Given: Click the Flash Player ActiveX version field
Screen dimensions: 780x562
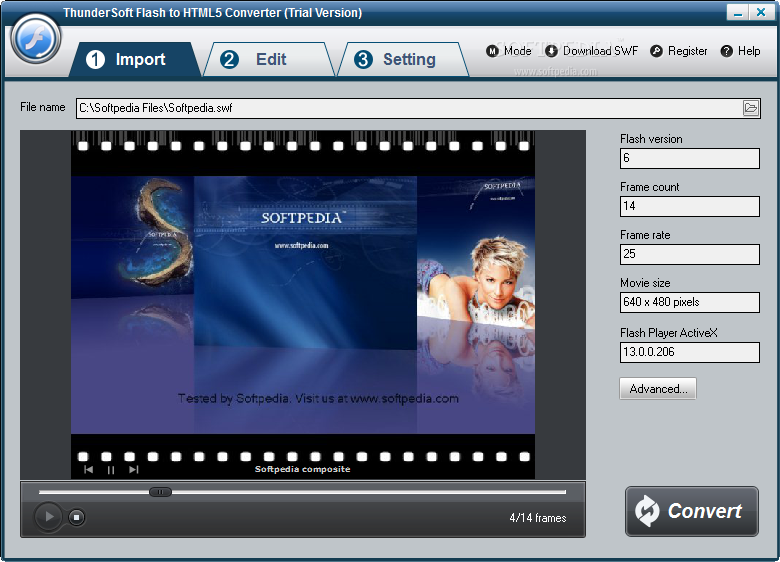Looking at the screenshot, I should (689, 352).
